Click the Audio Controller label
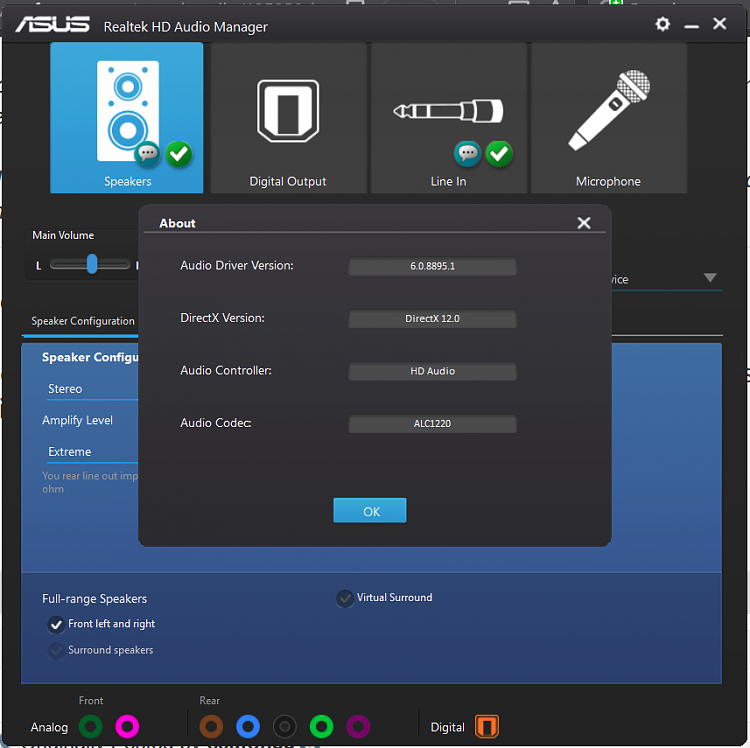 click(x=226, y=371)
